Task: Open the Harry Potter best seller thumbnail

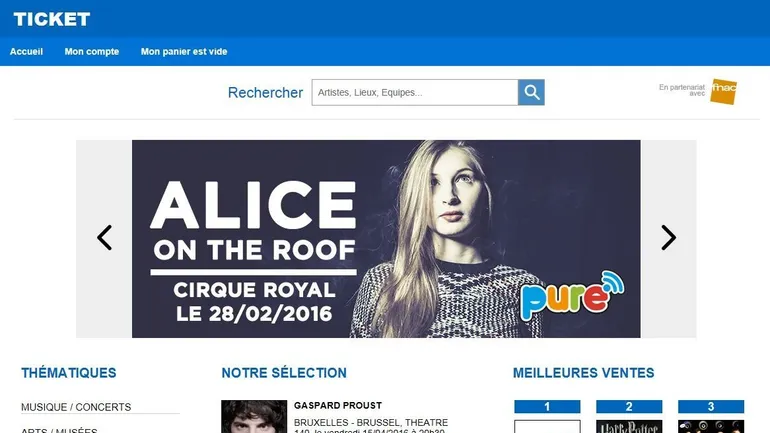Action: (629, 426)
